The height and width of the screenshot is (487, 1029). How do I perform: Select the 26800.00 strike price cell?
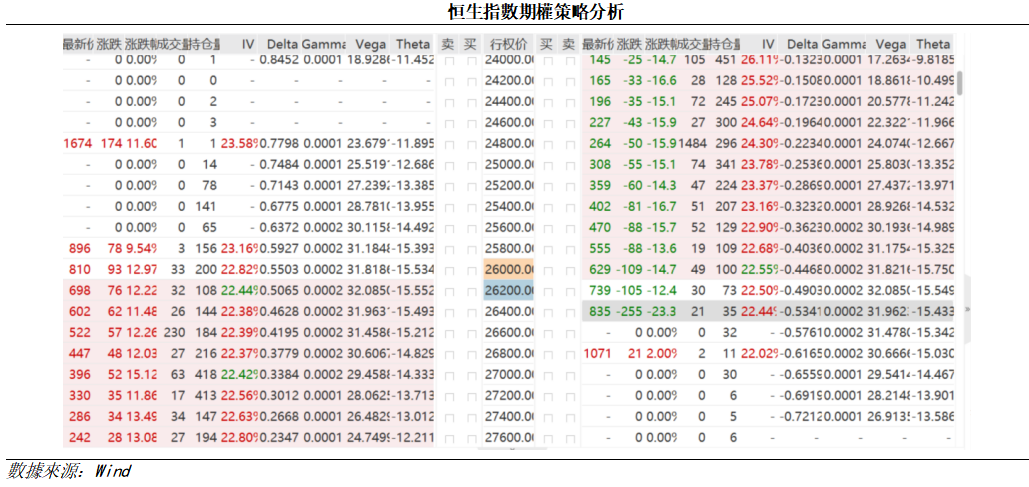click(x=509, y=354)
